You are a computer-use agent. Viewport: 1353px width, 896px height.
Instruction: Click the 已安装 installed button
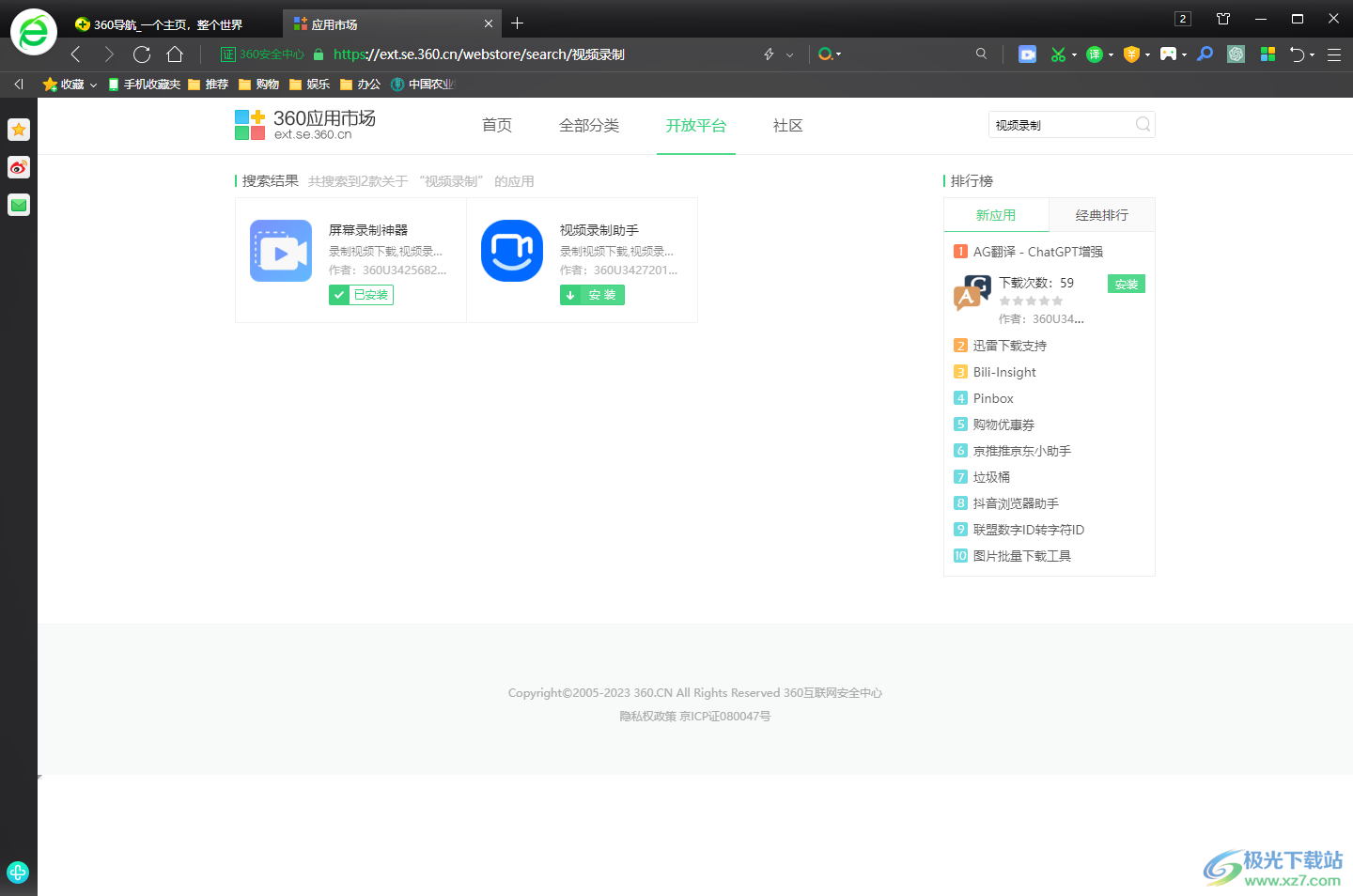click(x=361, y=295)
